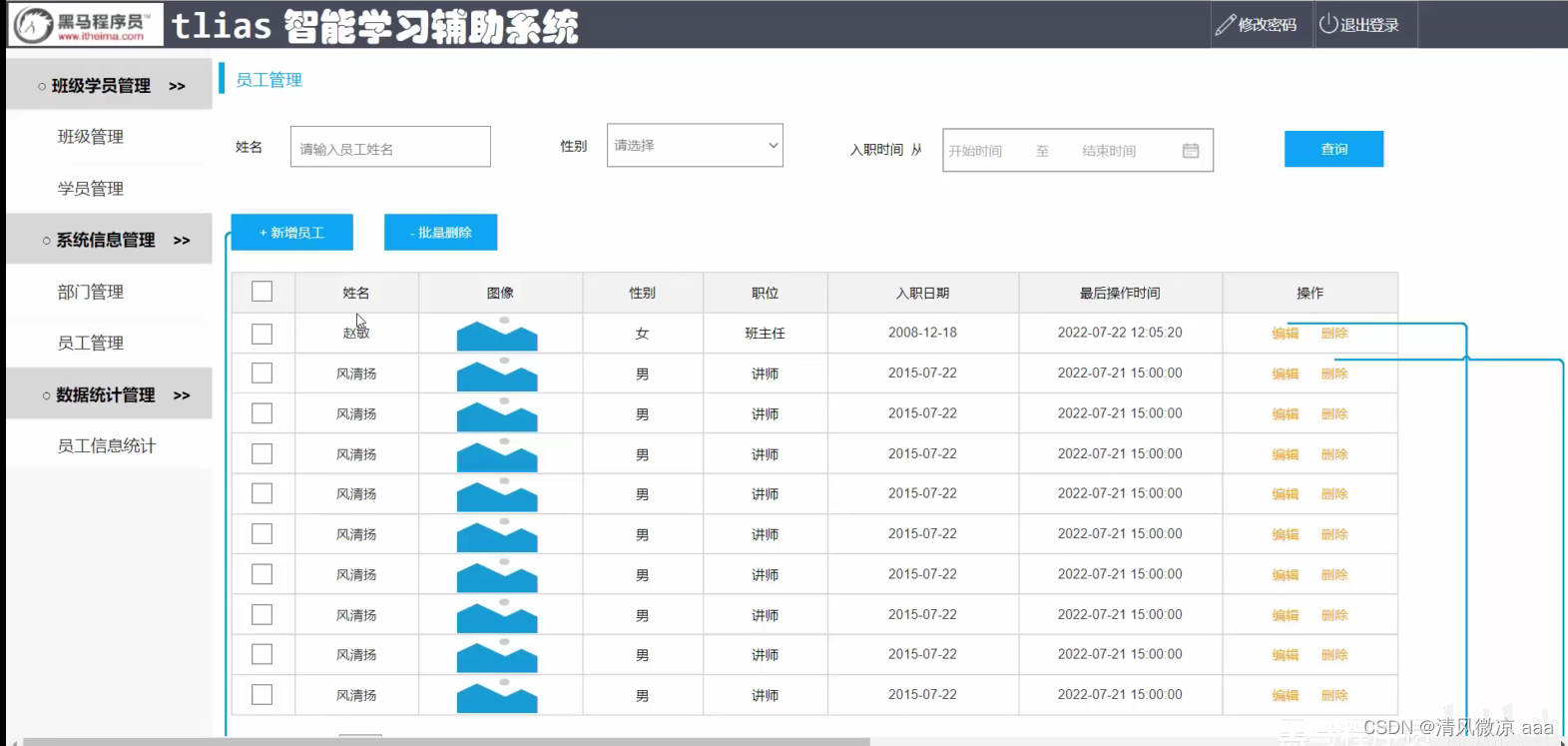
Task: Click the 查询 search button
Action: click(x=1333, y=149)
